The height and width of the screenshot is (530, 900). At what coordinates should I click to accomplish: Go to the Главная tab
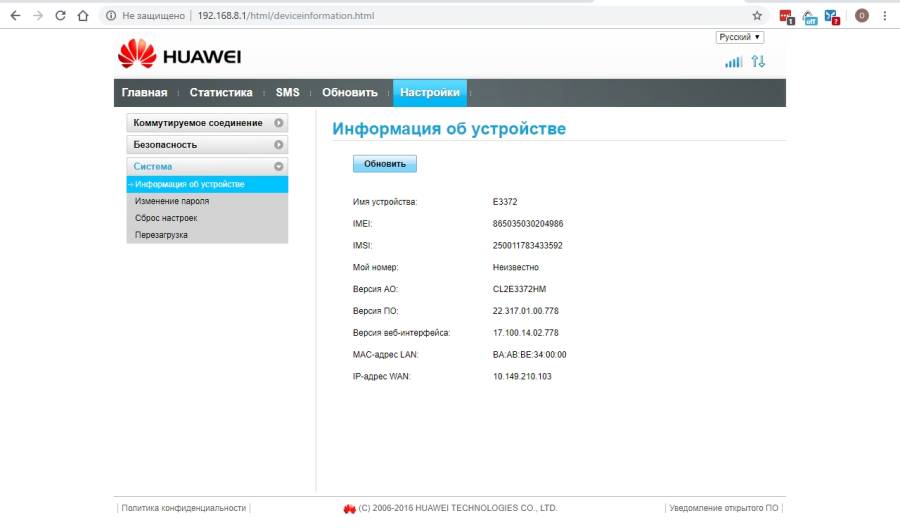[144, 93]
